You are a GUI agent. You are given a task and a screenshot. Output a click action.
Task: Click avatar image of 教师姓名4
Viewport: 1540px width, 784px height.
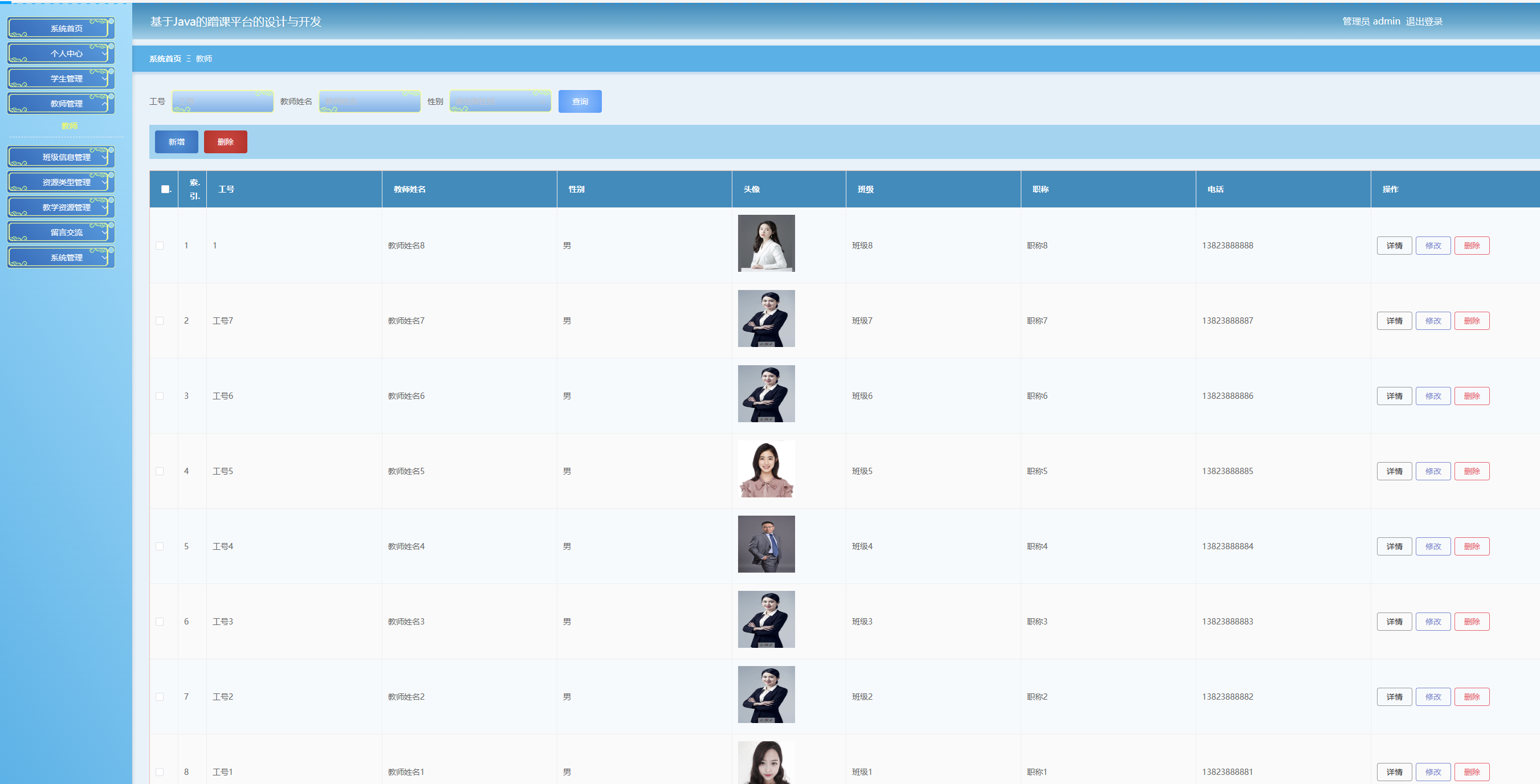pos(766,544)
